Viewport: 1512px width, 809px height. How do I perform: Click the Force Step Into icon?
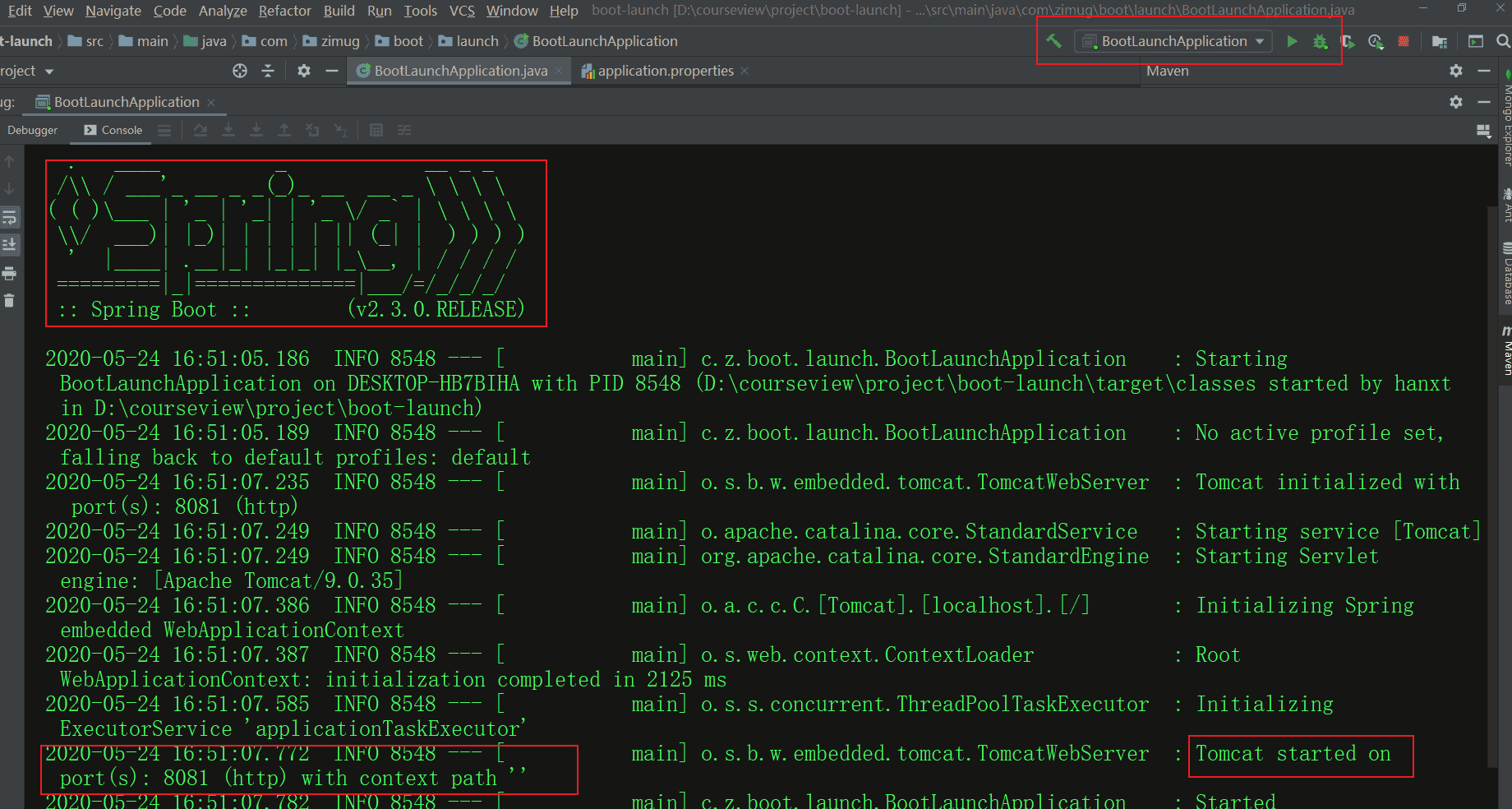click(256, 130)
